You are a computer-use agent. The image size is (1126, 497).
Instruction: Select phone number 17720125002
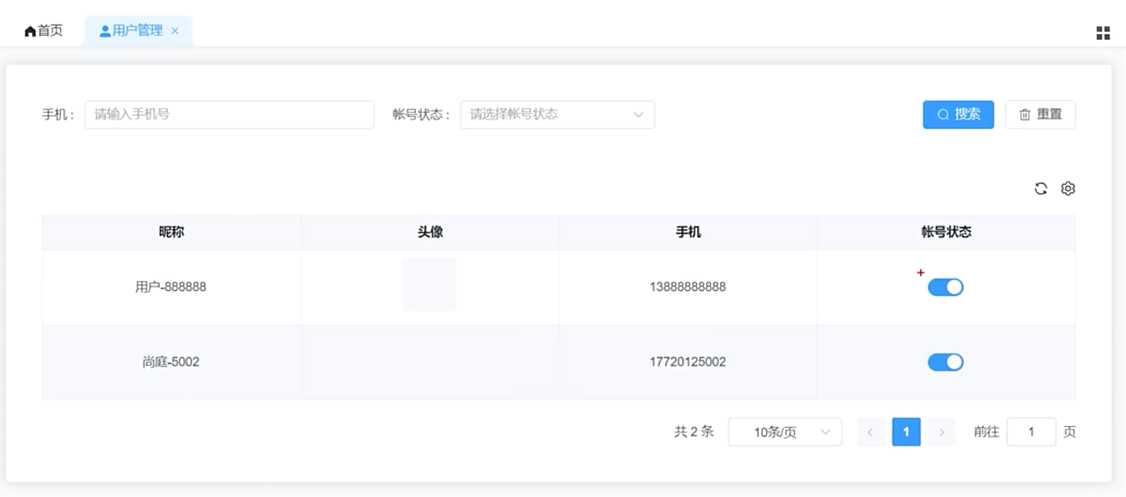coord(688,362)
